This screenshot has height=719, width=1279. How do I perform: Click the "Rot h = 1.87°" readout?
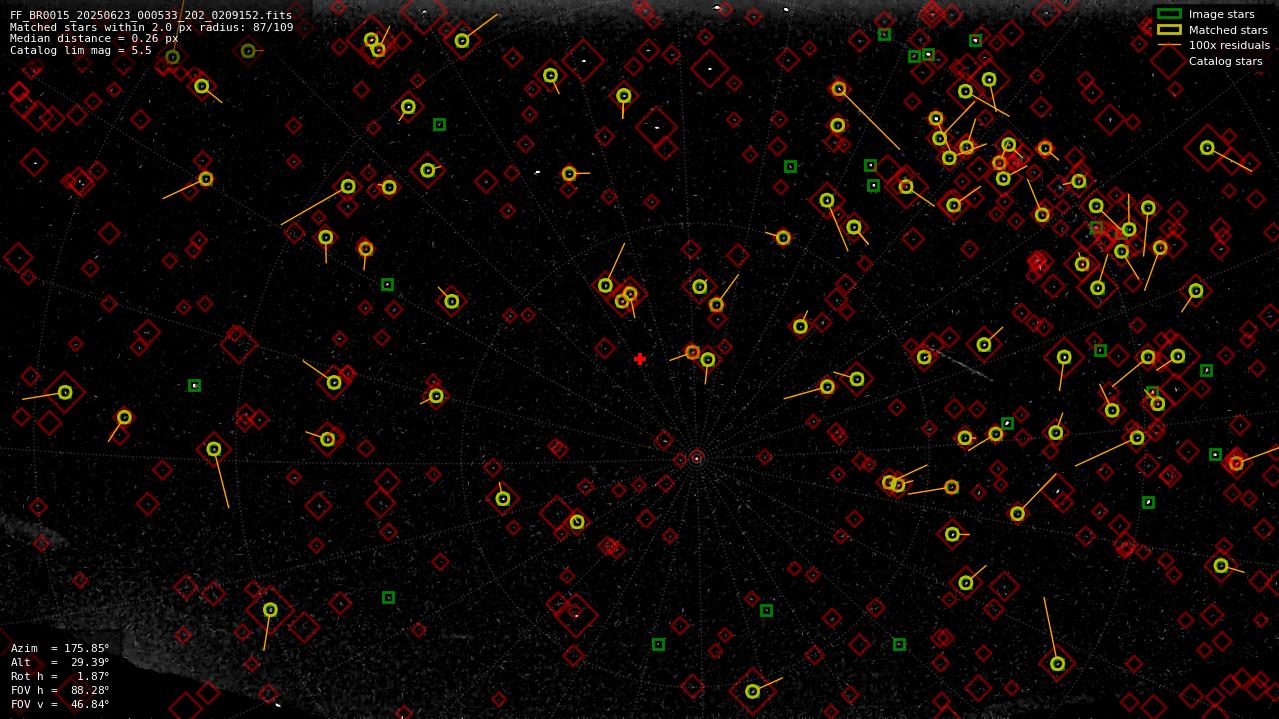(60, 676)
